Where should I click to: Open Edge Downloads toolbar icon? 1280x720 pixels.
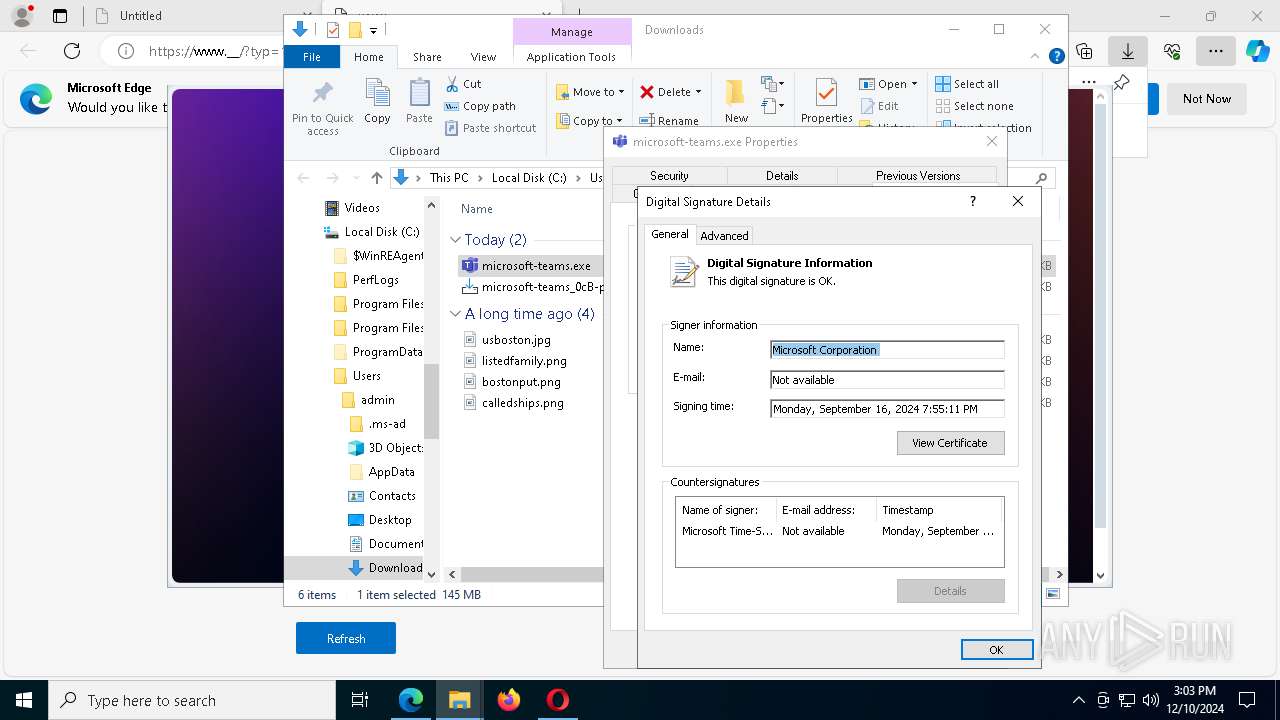click(1127, 51)
